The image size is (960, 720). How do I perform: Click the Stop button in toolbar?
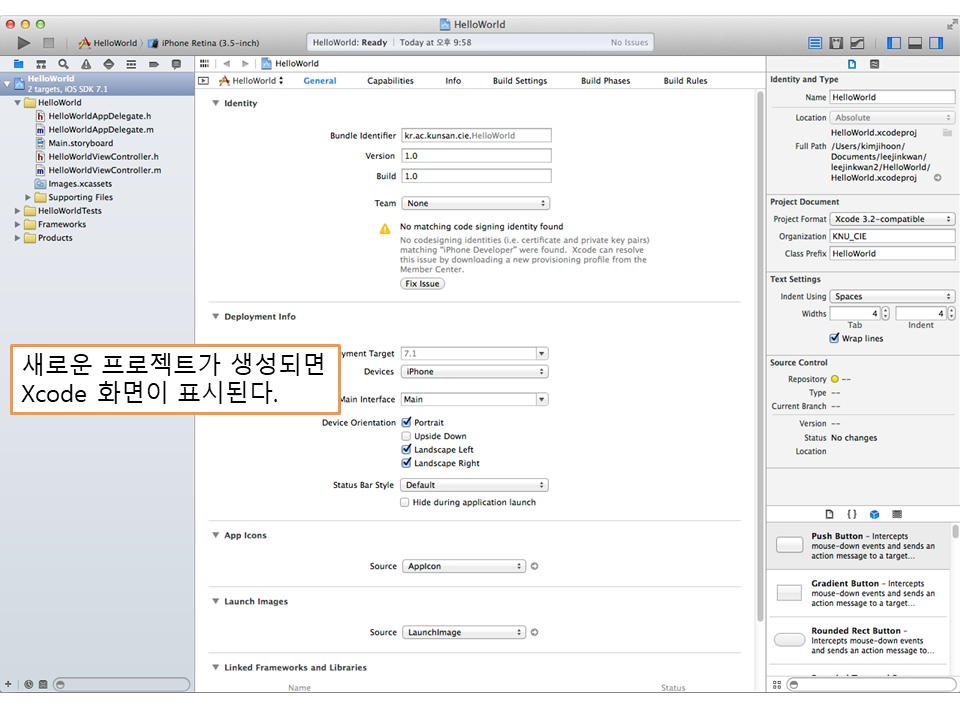coord(48,43)
